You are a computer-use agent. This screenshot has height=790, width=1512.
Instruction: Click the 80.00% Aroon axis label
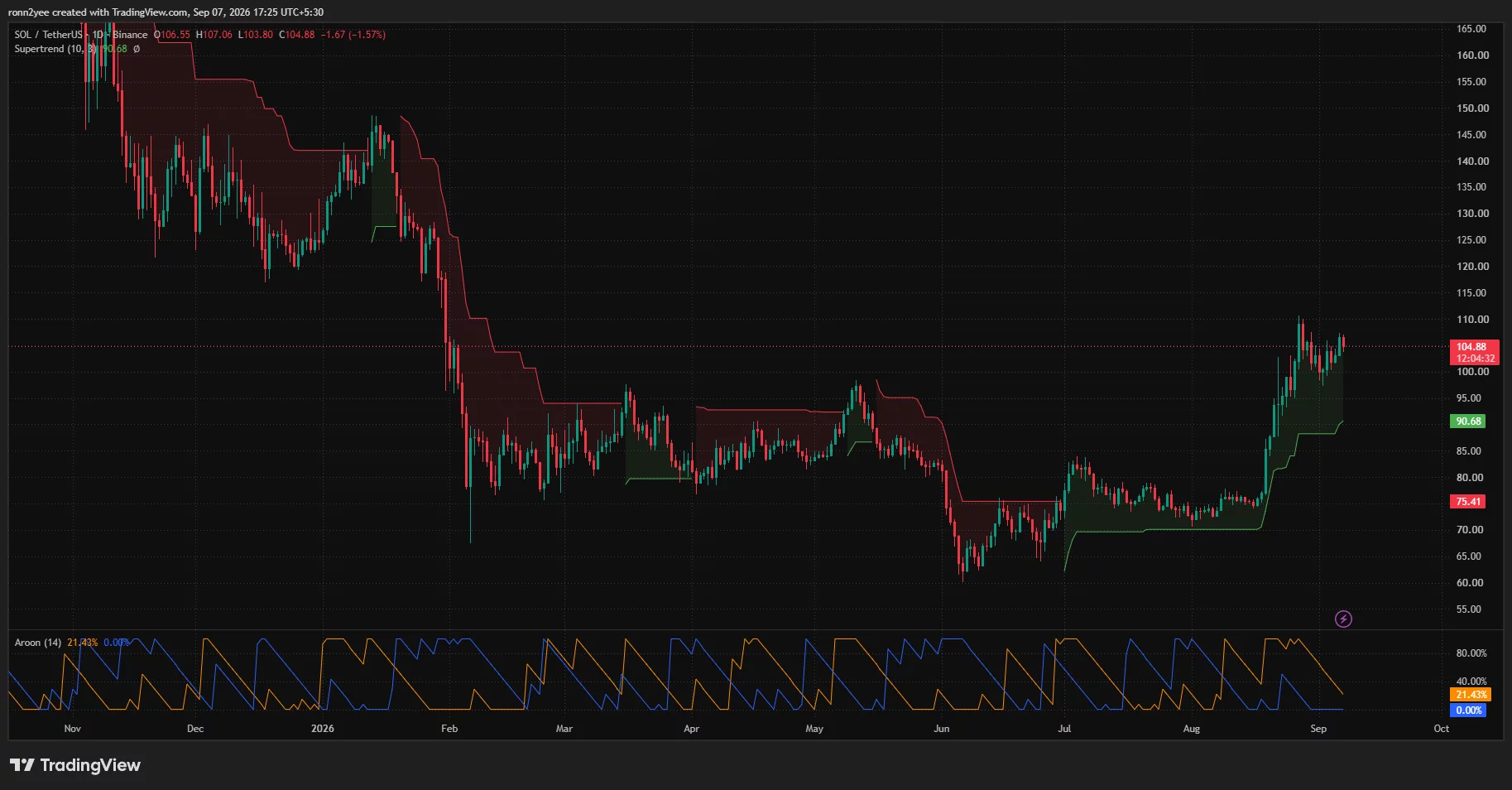pos(1471,653)
